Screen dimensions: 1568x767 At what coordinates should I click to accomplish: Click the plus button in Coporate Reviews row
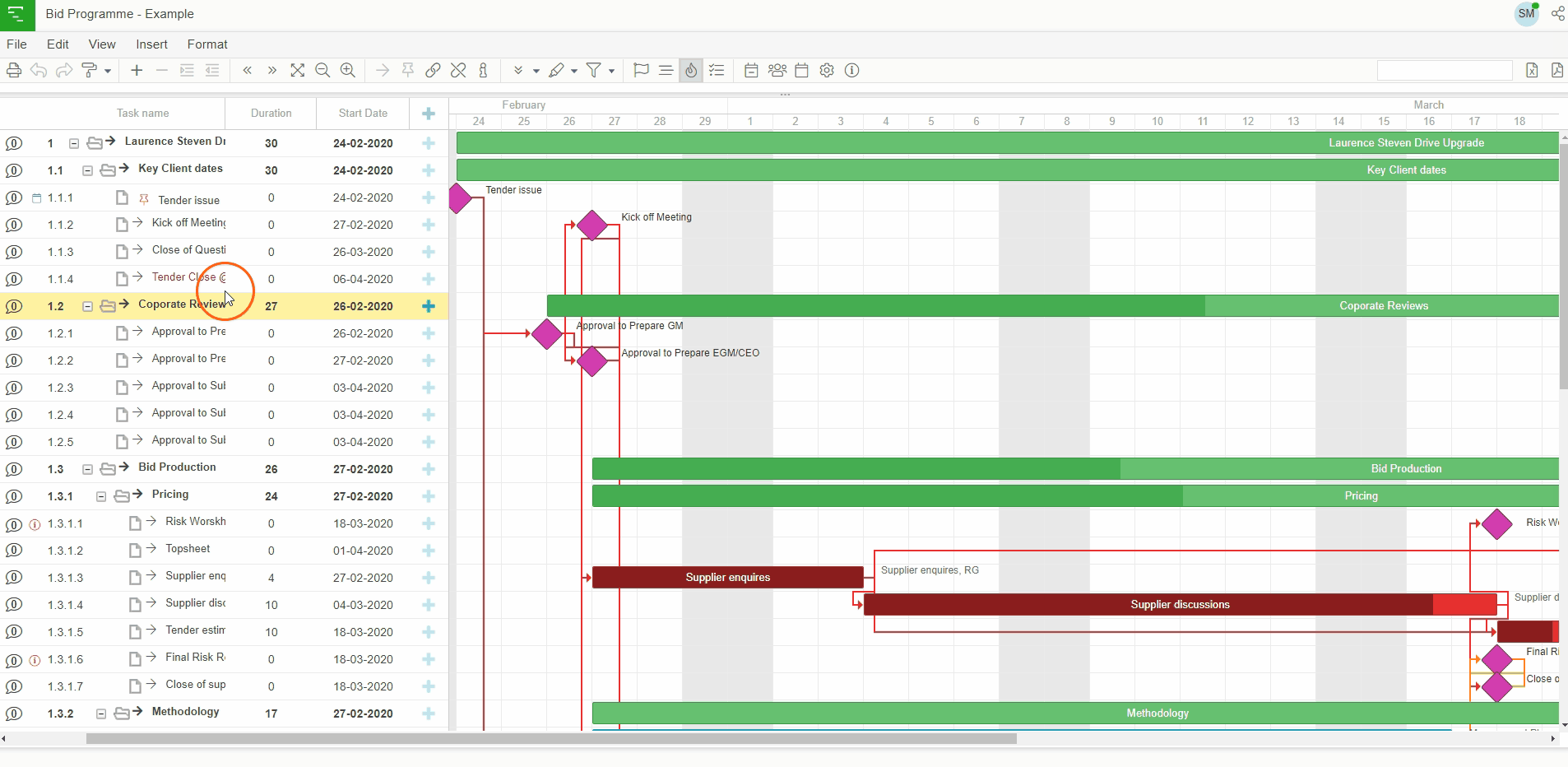click(x=429, y=306)
